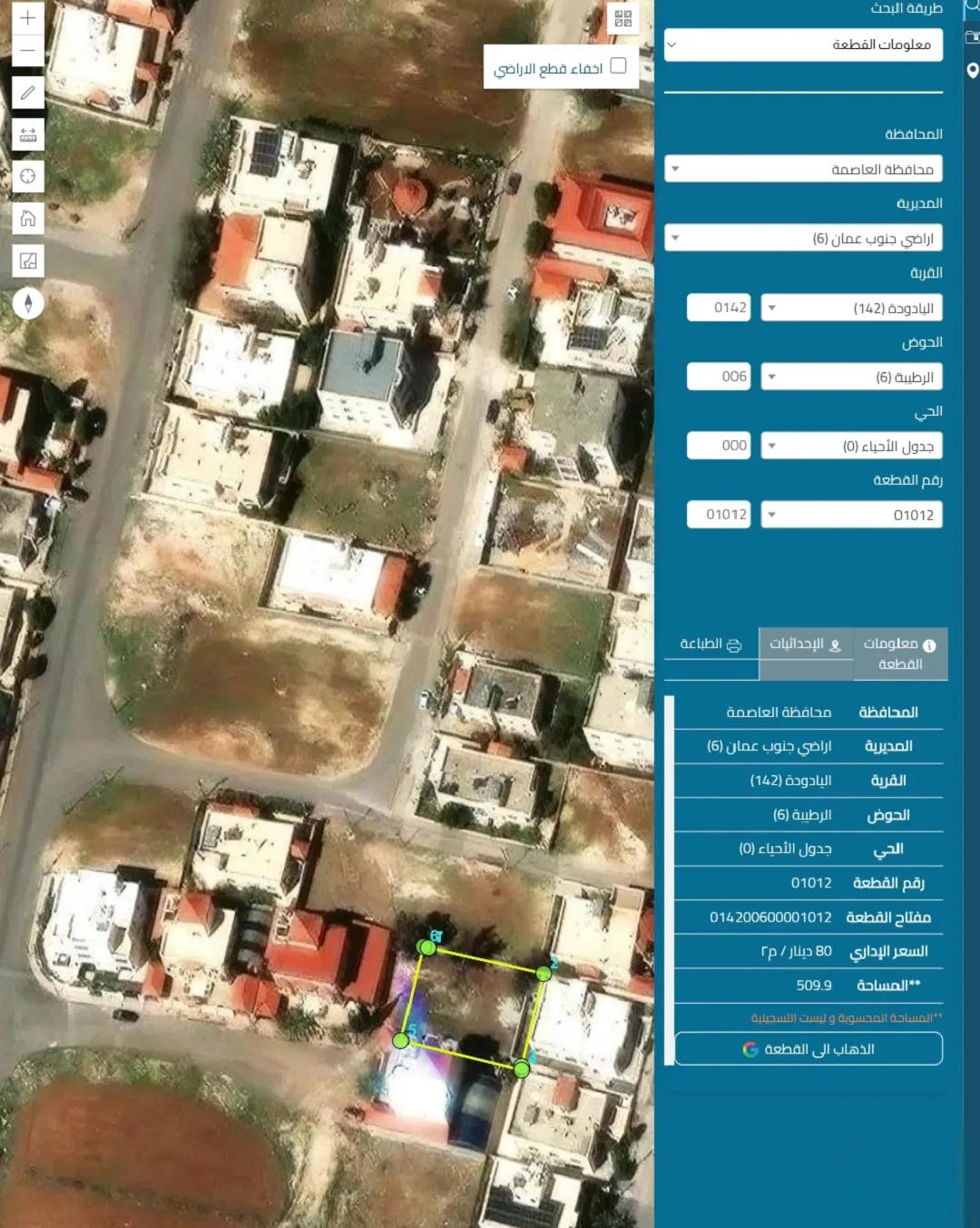Screen dimensions: 980x1228
Task: Switch to the الطباعة tab
Action: pyautogui.click(x=711, y=644)
